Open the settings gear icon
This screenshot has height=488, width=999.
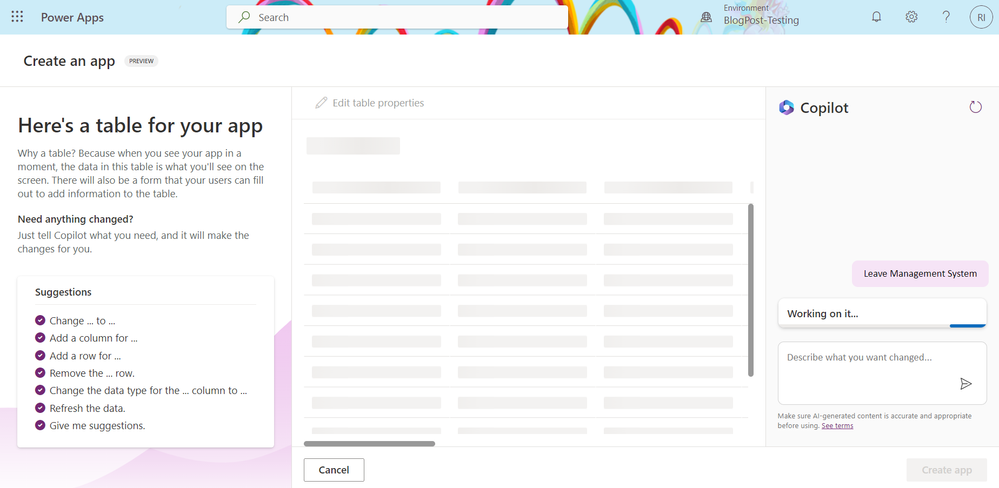click(911, 17)
